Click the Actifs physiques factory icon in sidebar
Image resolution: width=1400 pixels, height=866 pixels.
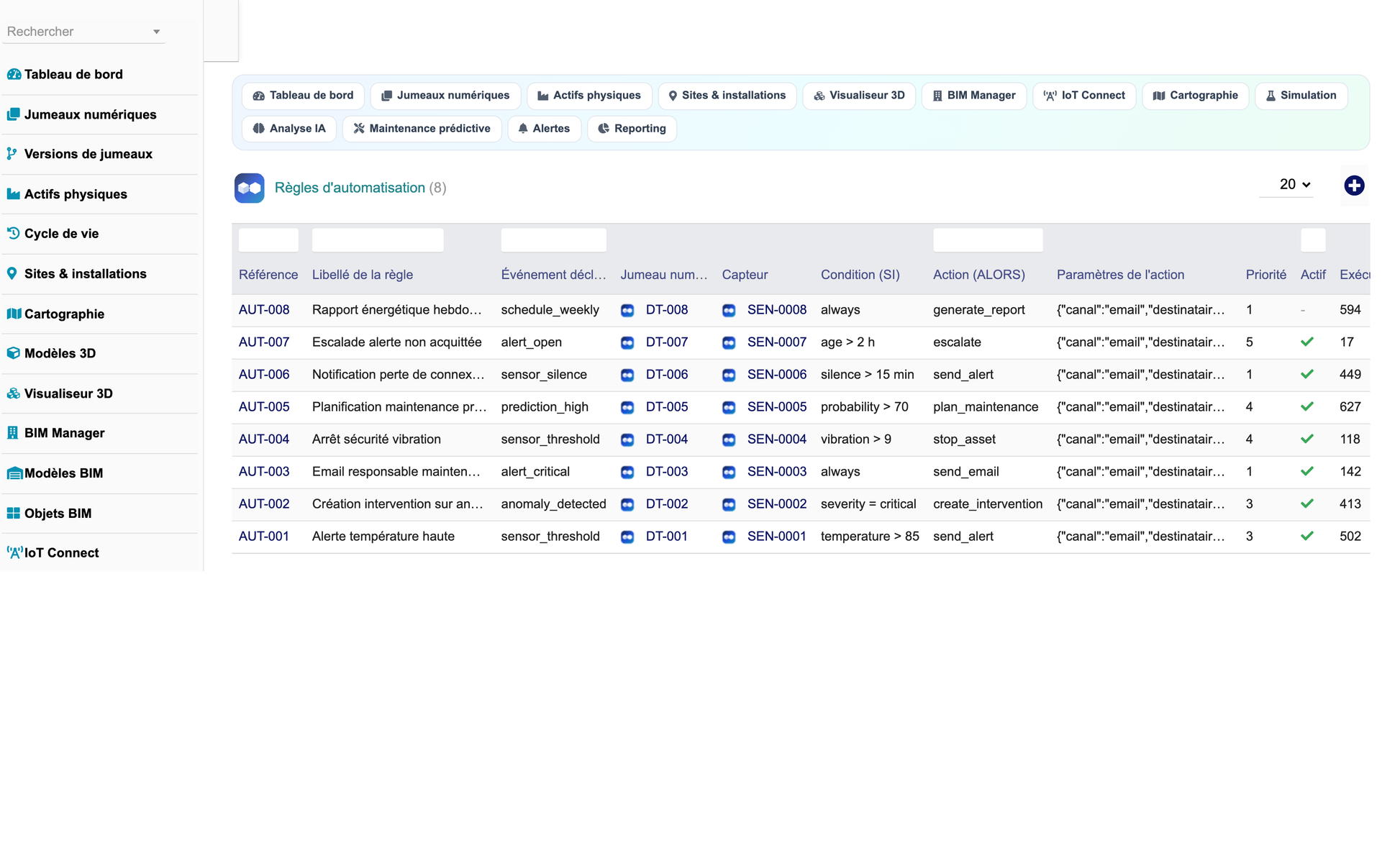coord(13,194)
